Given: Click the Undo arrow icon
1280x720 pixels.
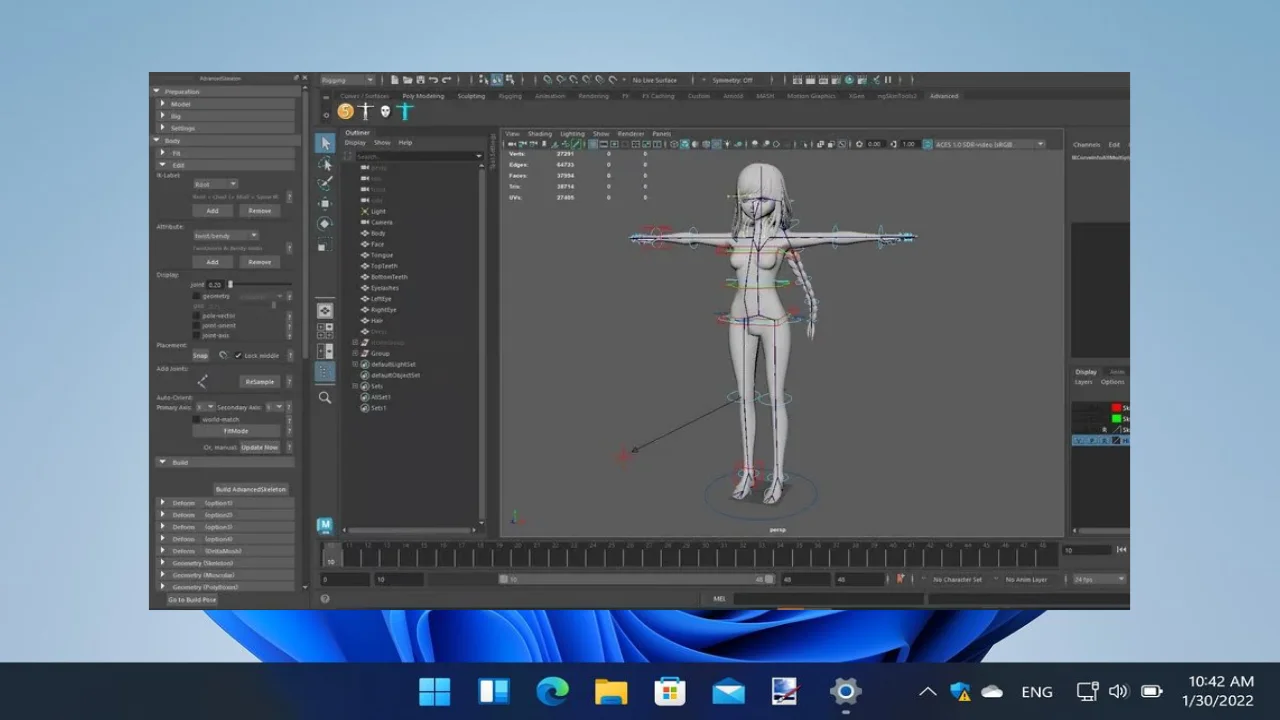Looking at the screenshot, I should tap(434, 80).
